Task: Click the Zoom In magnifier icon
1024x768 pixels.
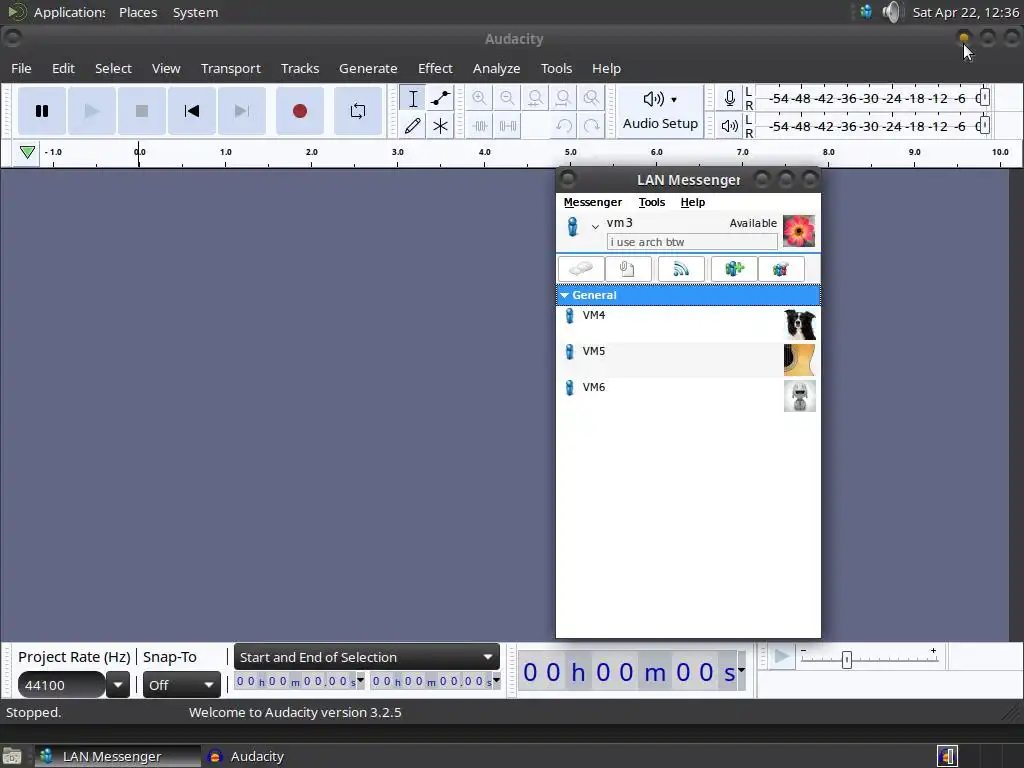Action: point(479,98)
